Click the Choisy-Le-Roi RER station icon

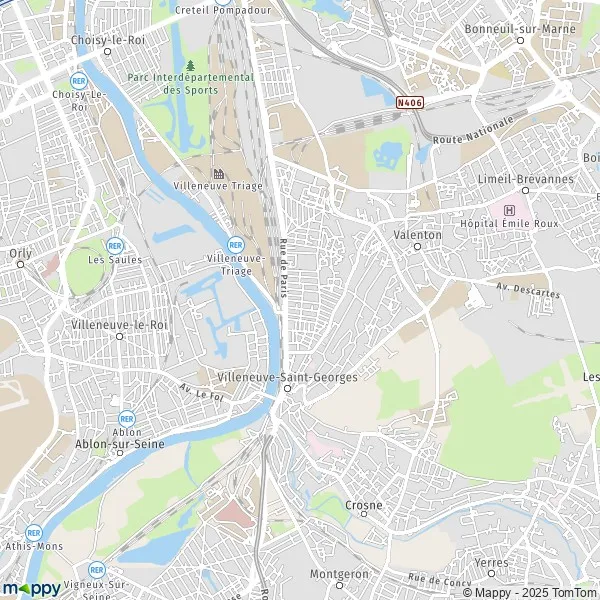79,81
